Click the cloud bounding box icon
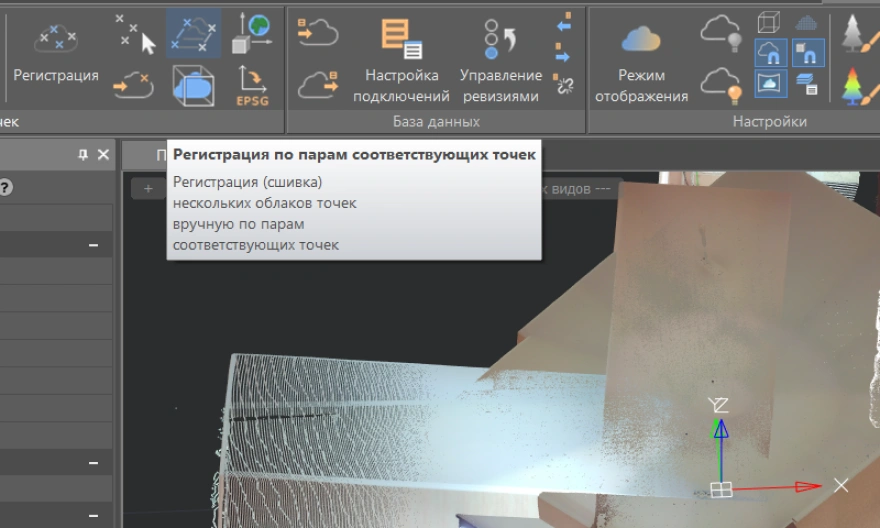Viewport: 880px width, 528px height. 193,86
